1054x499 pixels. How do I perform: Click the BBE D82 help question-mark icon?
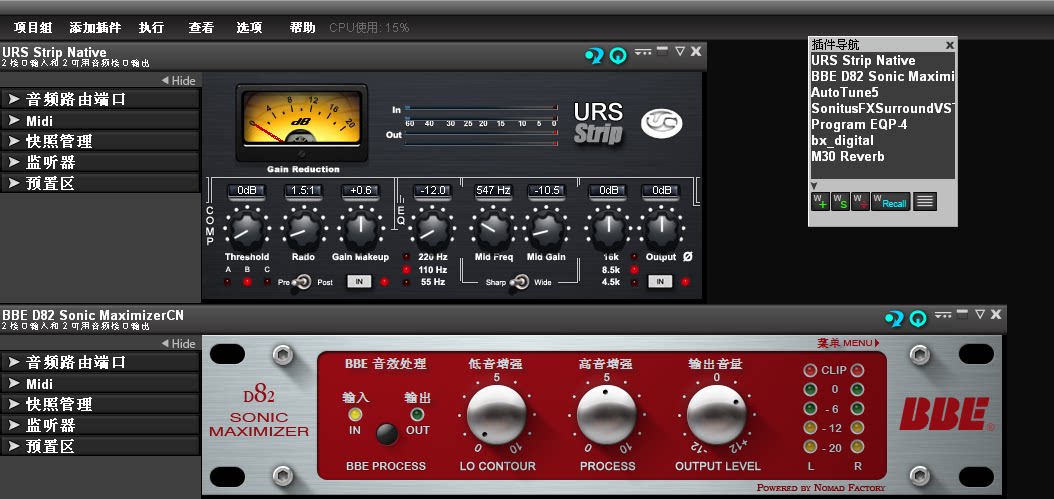[894, 318]
